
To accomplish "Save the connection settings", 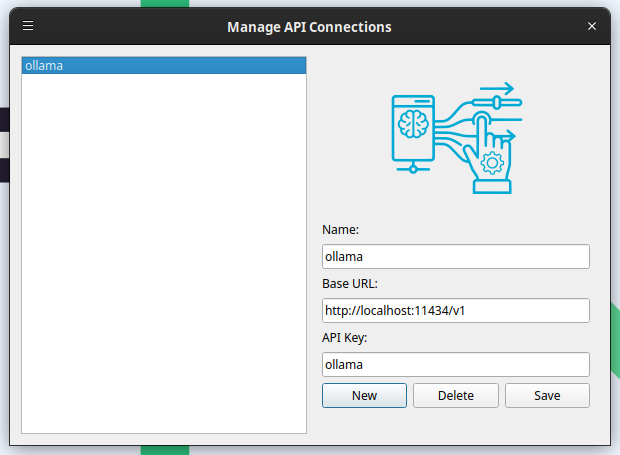I will 547,395.
